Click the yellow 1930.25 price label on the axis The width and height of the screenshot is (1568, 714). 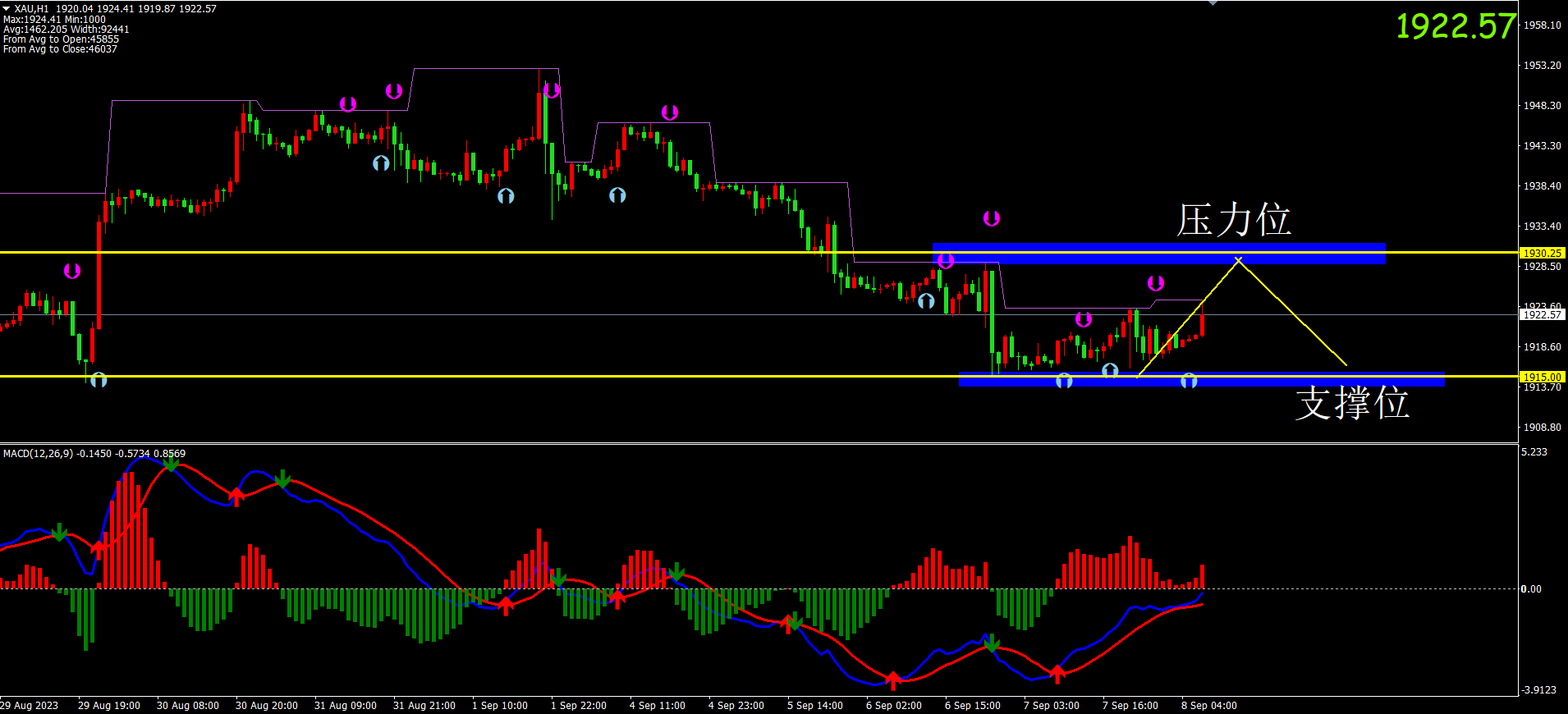coord(1542,253)
